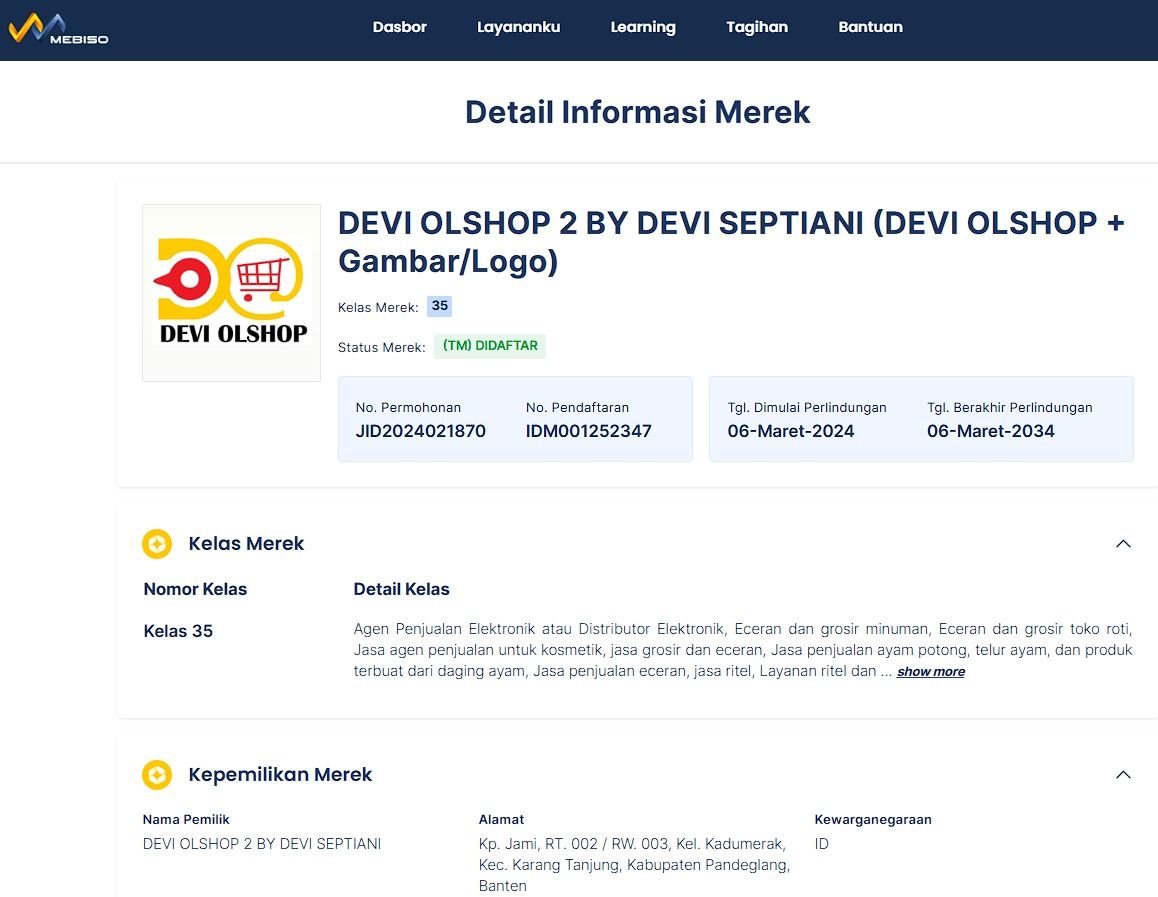Image resolution: width=1158 pixels, height=897 pixels.
Task: Click the end date 06-Maret-2034
Action: tap(990, 431)
